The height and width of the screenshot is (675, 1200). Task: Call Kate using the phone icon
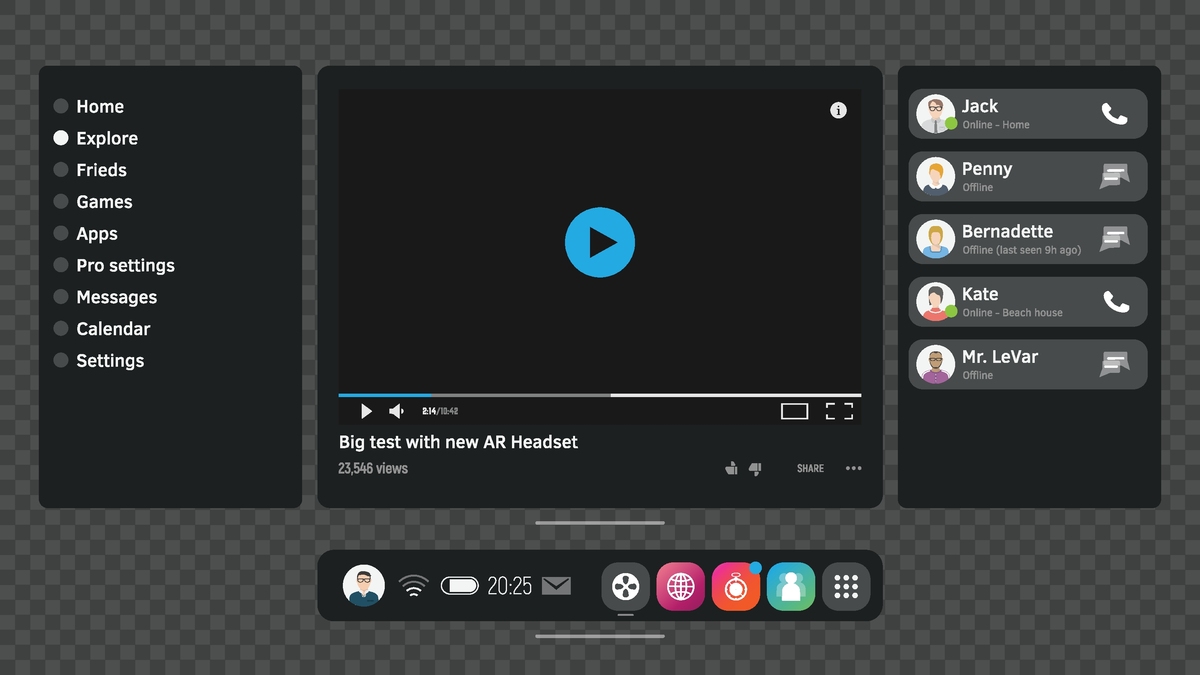tap(1114, 302)
